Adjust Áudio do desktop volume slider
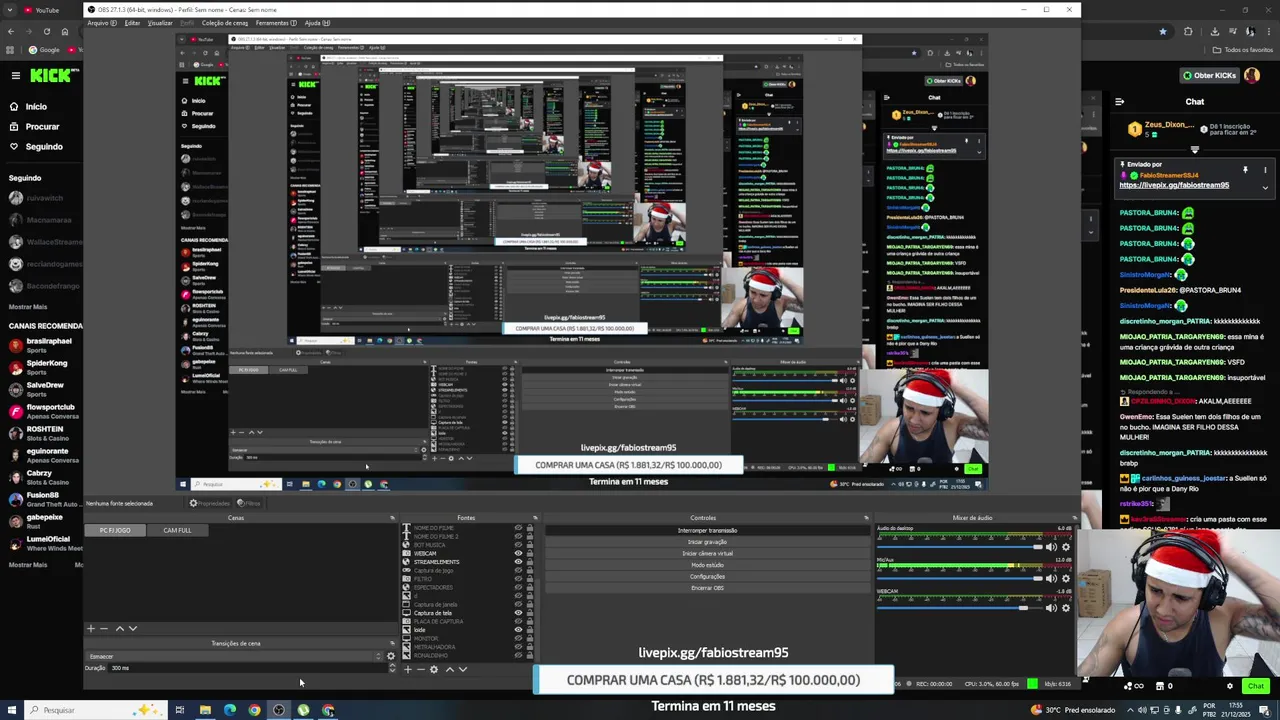The image size is (1280, 720). [x=958, y=547]
